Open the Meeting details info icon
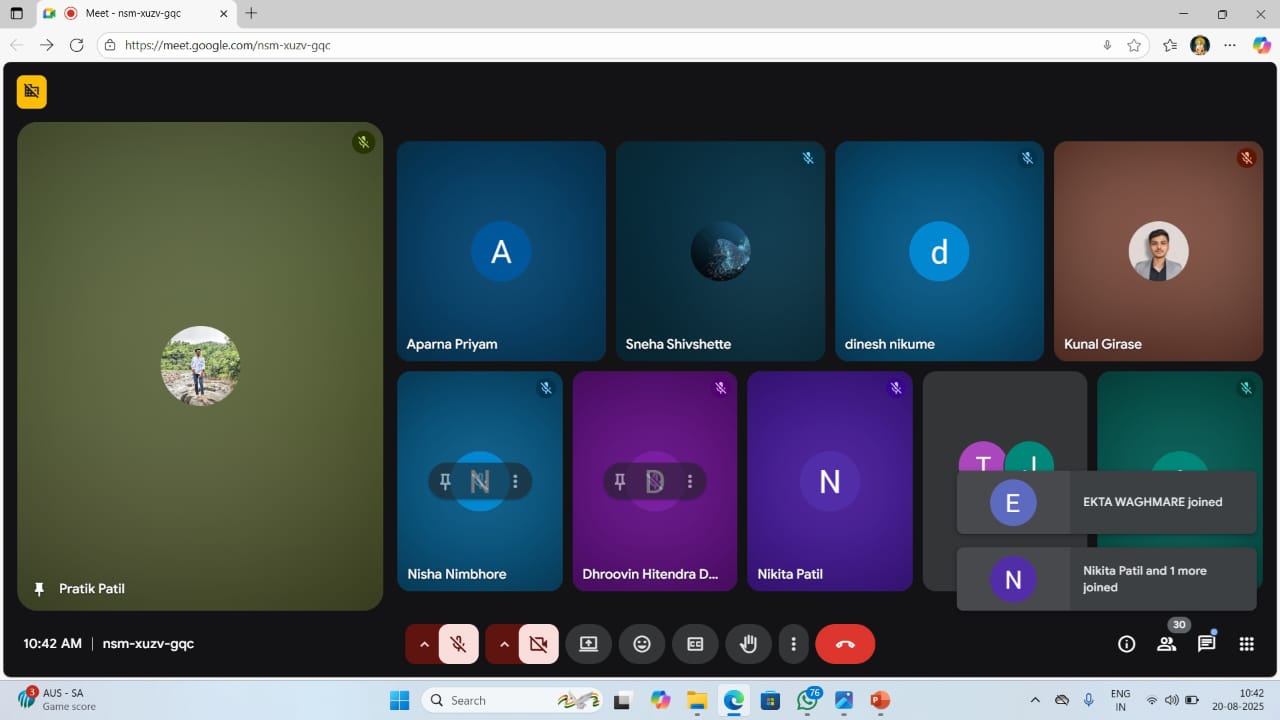 (1126, 644)
